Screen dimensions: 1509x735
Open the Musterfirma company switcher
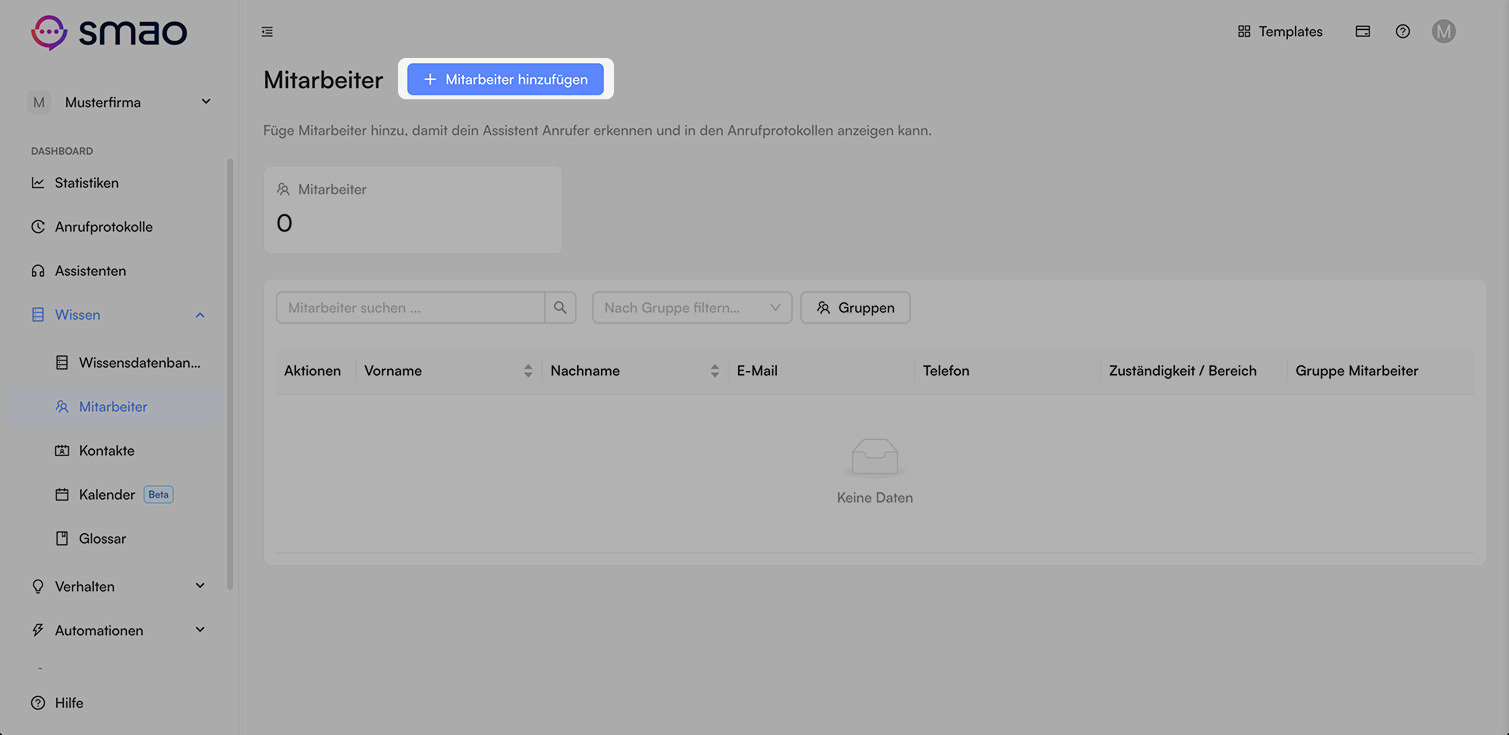(120, 102)
